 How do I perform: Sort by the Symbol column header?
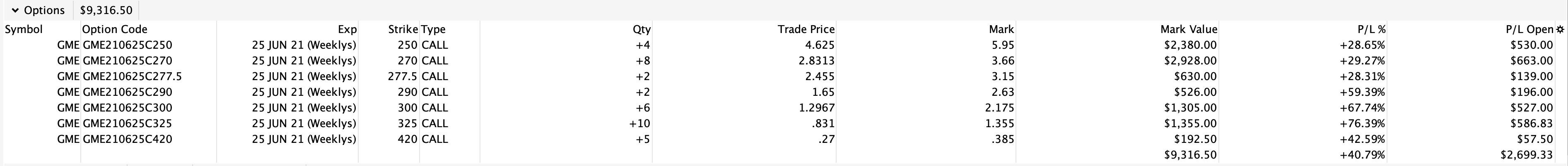(x=24, y=29)
